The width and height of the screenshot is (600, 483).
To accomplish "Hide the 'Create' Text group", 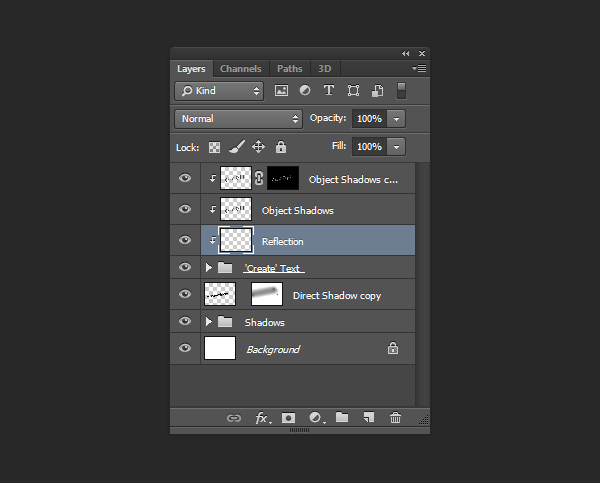I will click(185, 267).
